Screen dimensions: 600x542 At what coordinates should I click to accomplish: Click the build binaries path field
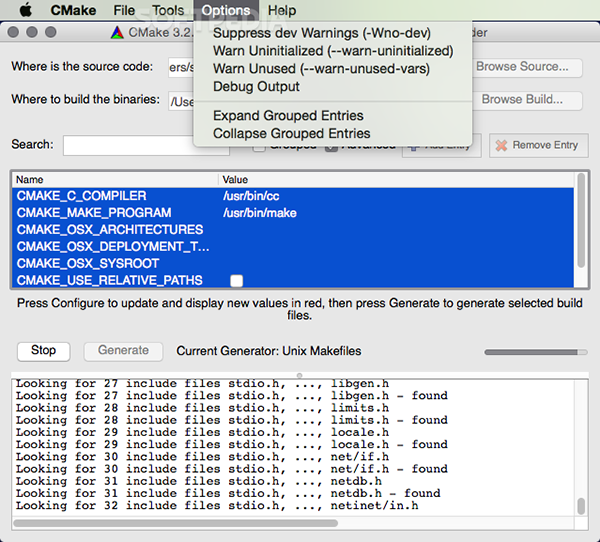(181, 101)
